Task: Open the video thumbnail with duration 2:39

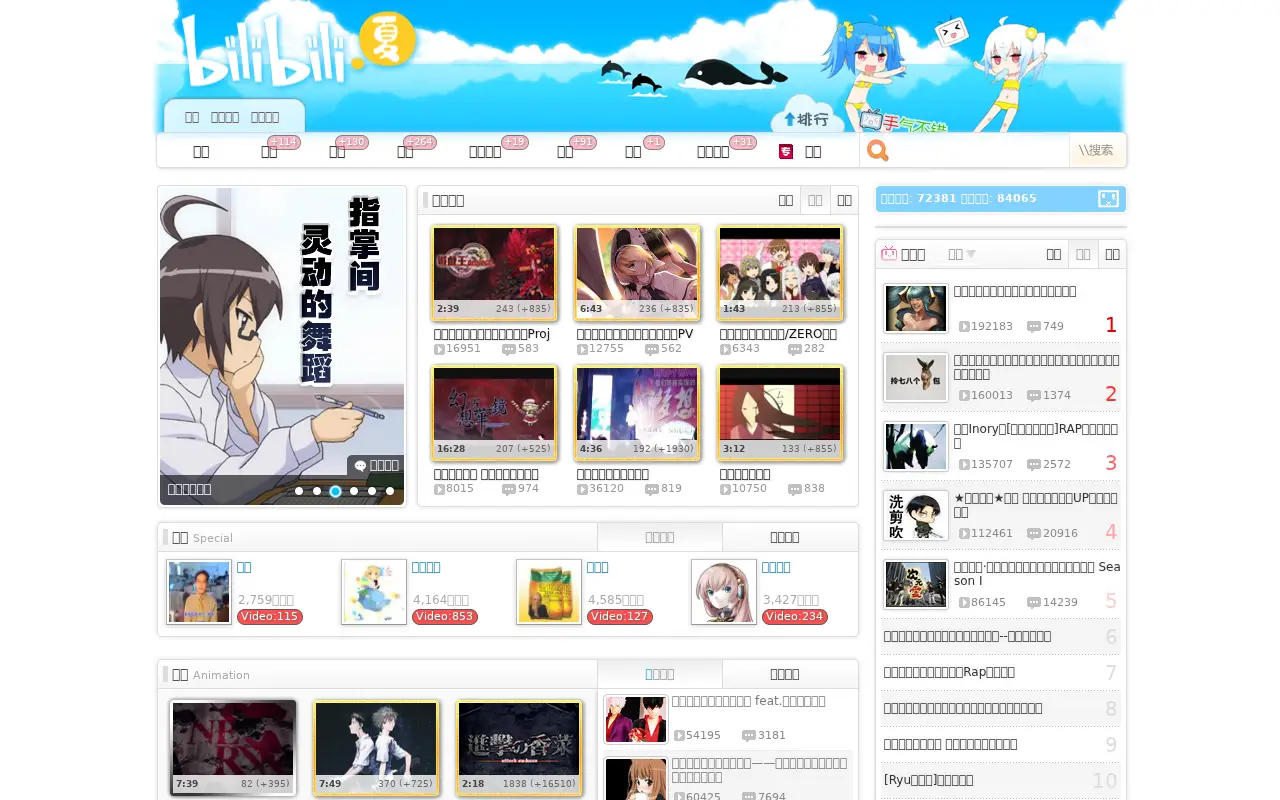Action: coord(494,272)
